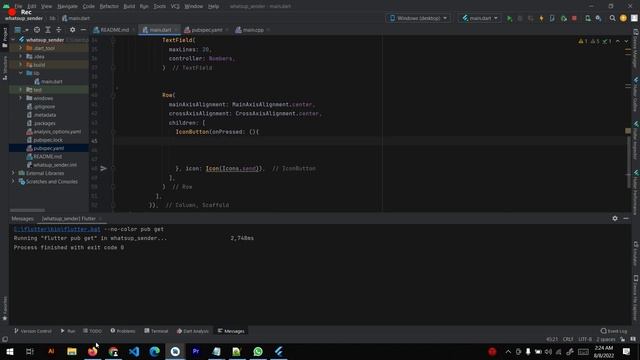Expand the windows folder
The image size is (640, 360).
[x=21, y=98]
